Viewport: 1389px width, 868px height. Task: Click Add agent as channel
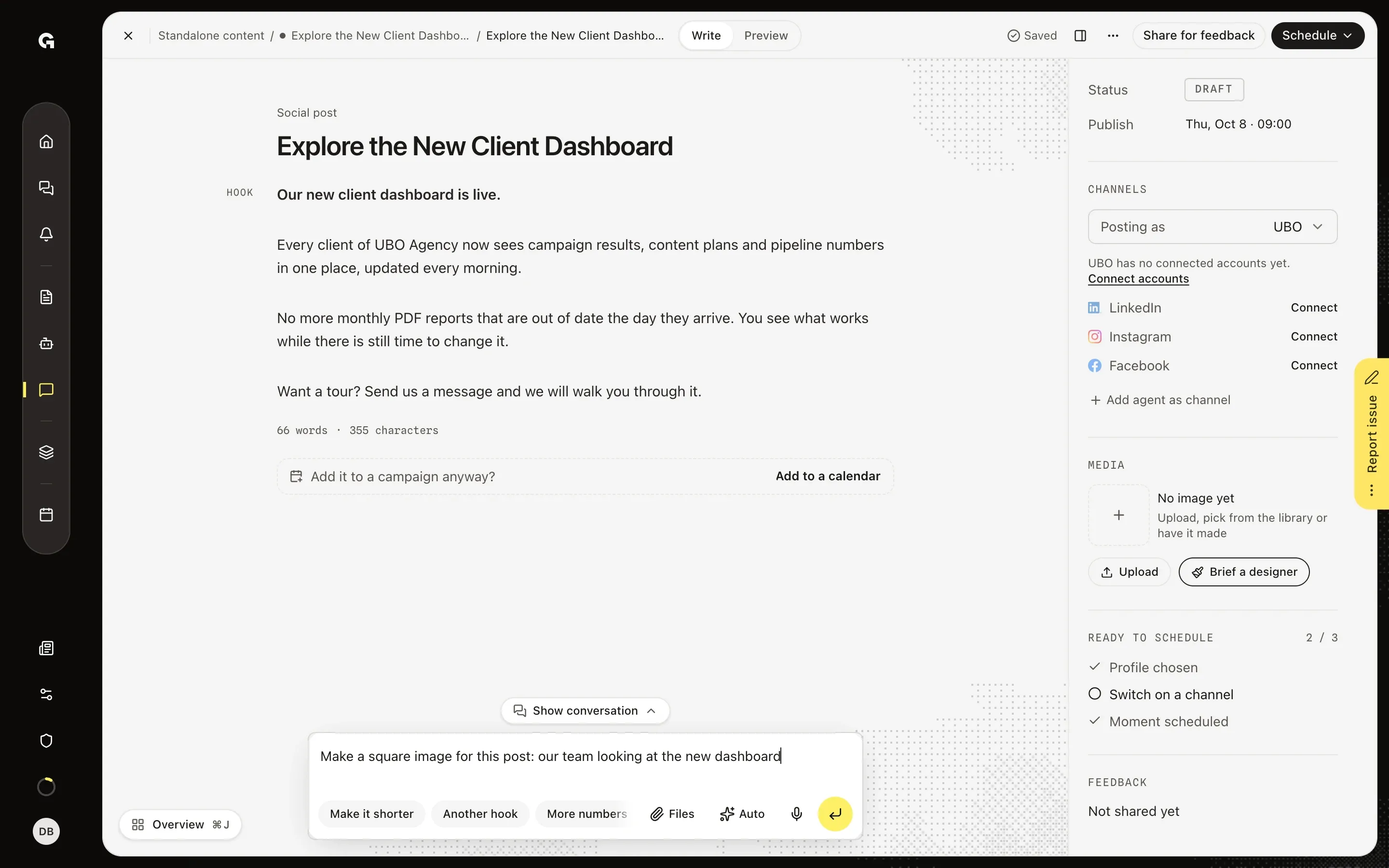click(1160, 400)
